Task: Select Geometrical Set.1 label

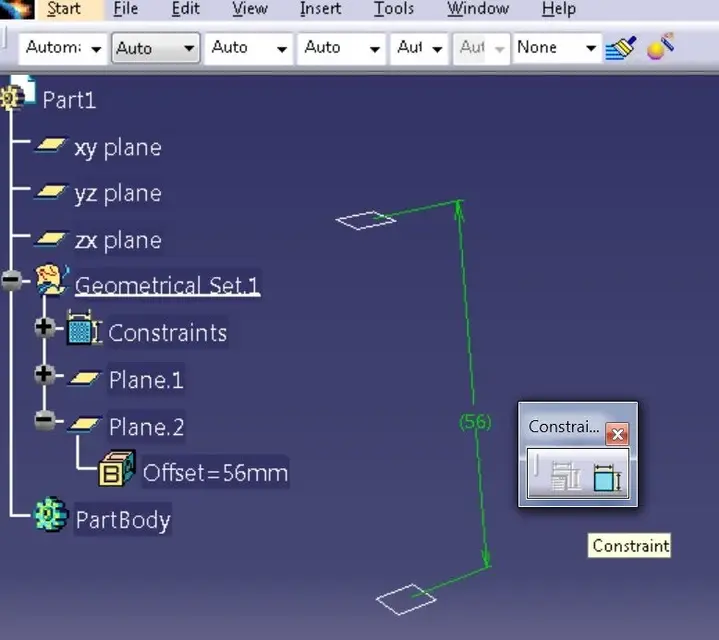Action: coord(167,285)
